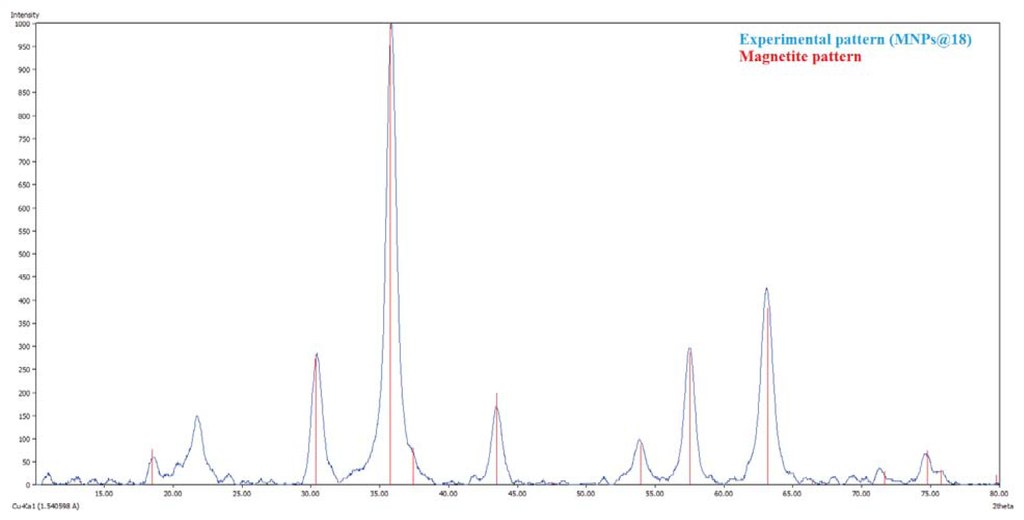The width and height of the screenshot is (1024, 520).
Task: Click the peak apex near 63 degrees 2theta
Action: pyautogui.click(x=767, y=288)
